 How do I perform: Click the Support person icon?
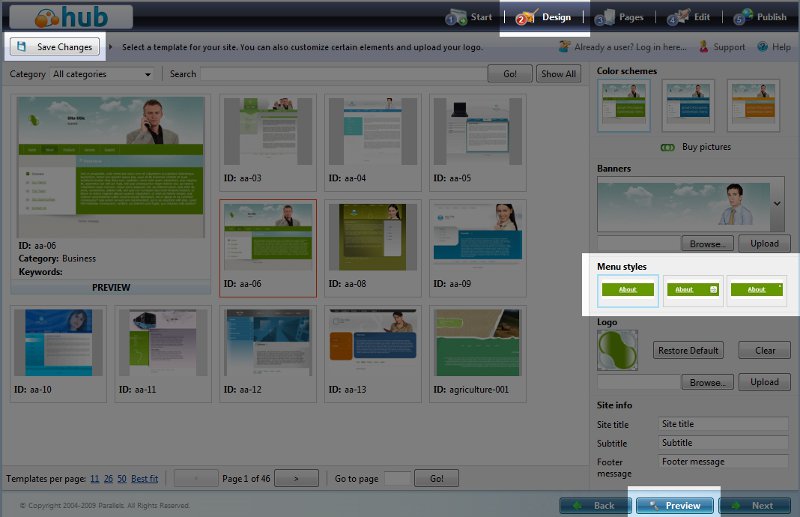point(703,47)
